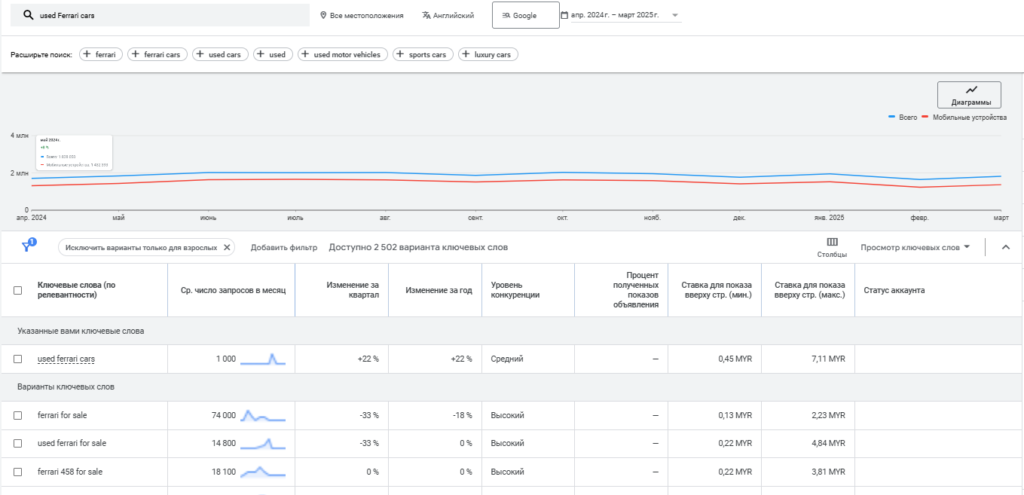The width and height of the screenshot is (1024, 495).
Task: Click the 'used ferrari for sale' keyword
Action: pyautogui.click(x=72, y=443)
